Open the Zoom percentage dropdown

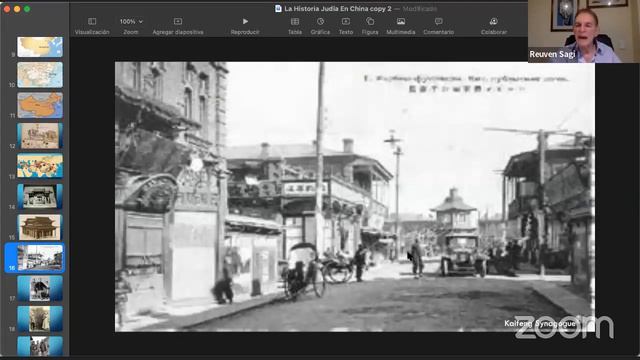pos(131,26)
